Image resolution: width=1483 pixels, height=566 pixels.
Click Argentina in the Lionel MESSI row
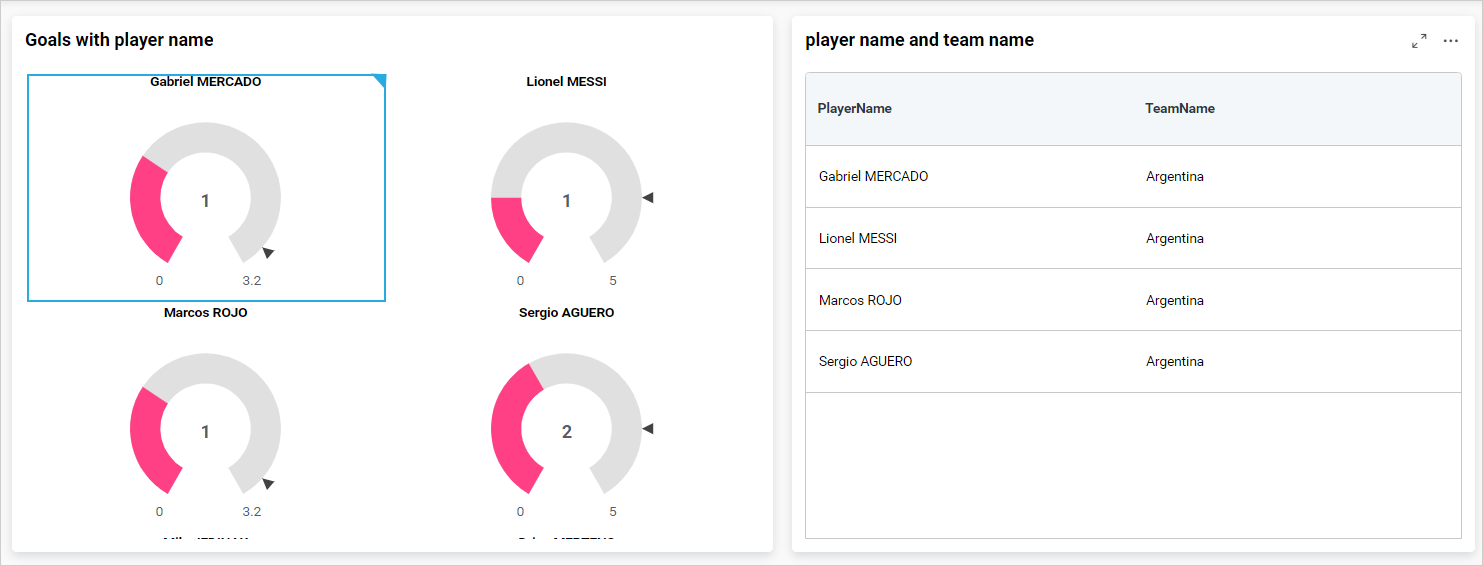(x=1175, y=239)
